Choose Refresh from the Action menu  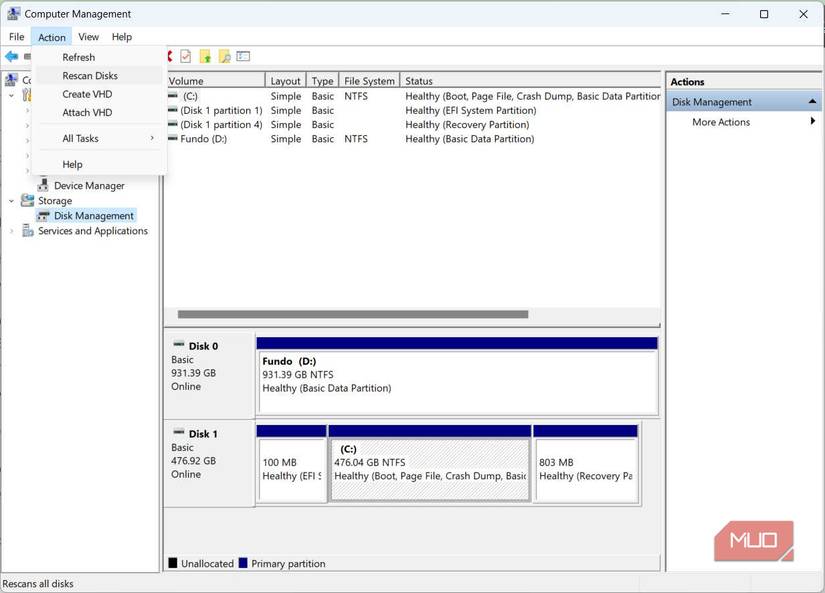[x=99, y=57]
